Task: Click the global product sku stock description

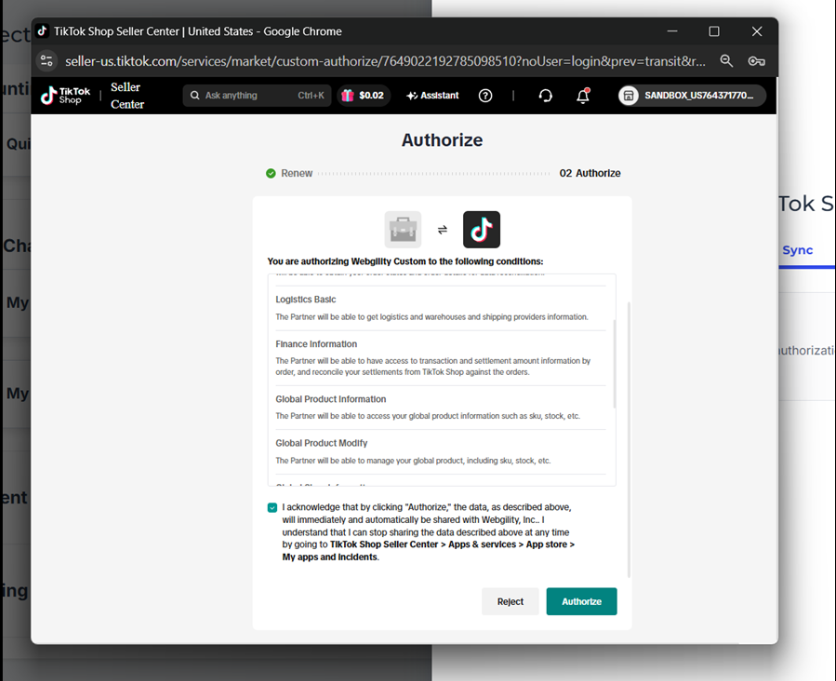Action: (428, 416)
